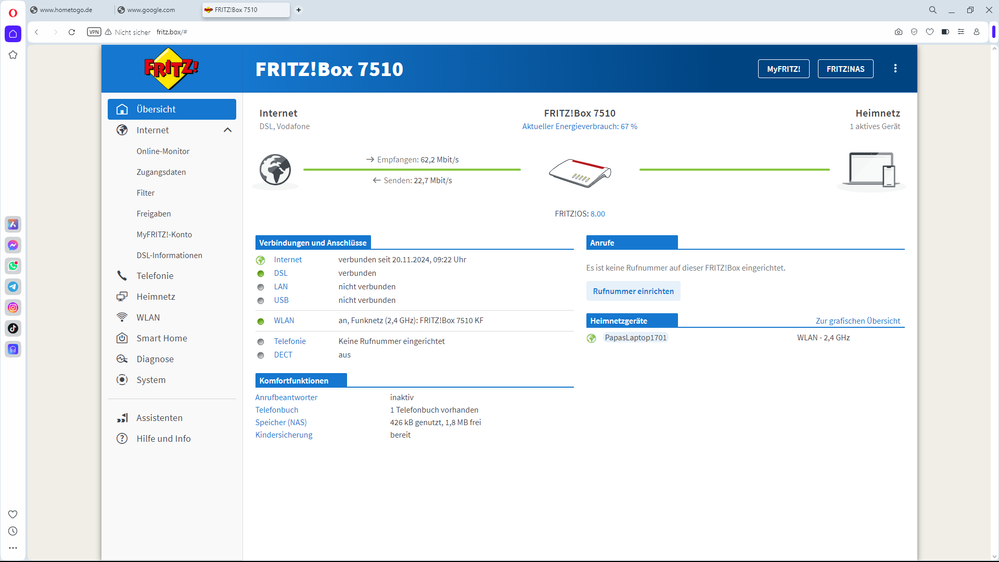The height and width of the screenshot is (562, 999).
Task: Open Opera history clock icon
Action: (13, 531)
